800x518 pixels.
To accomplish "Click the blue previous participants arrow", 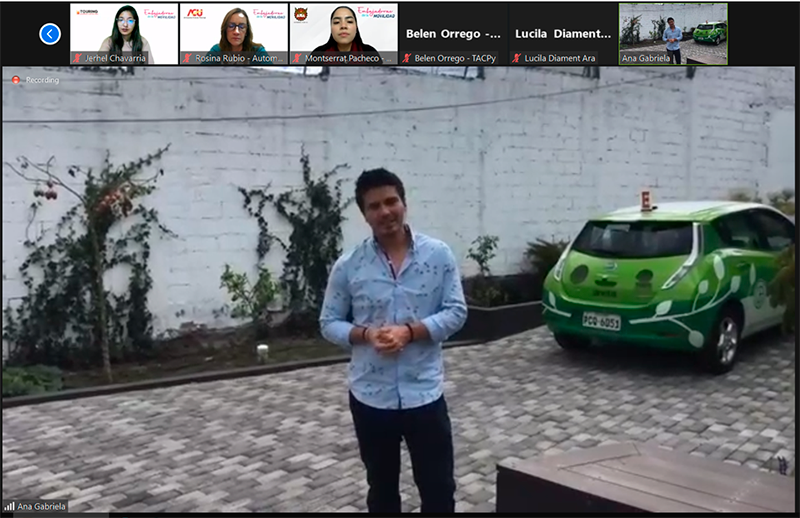I will pos(50,34).
